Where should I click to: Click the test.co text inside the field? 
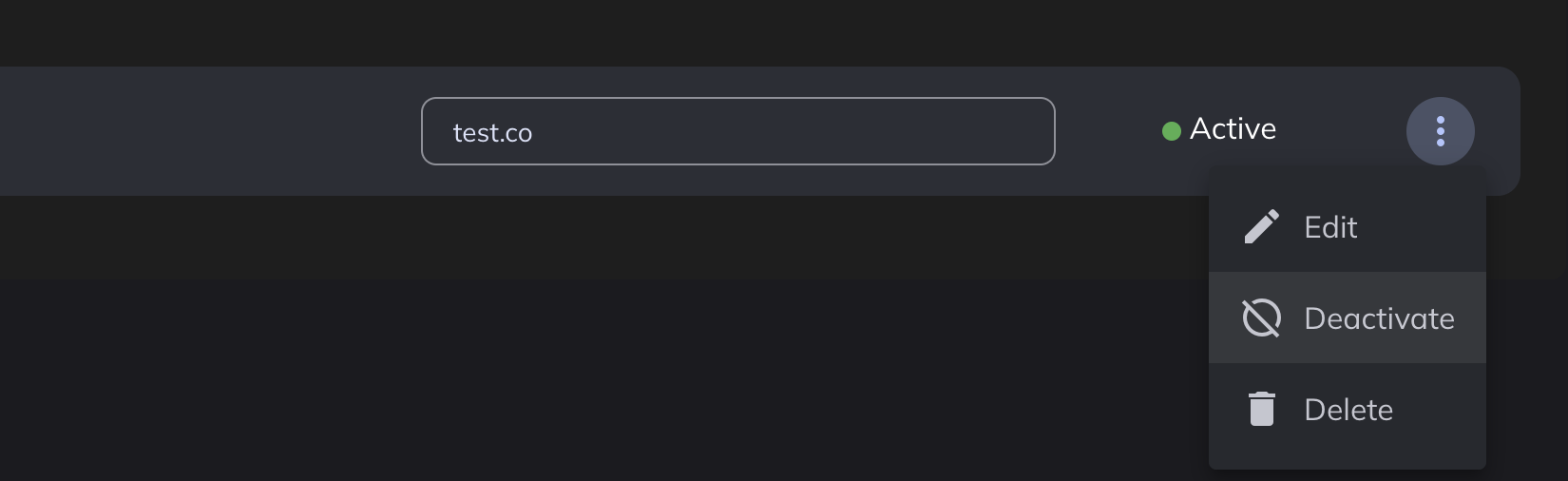coord(492,133)
